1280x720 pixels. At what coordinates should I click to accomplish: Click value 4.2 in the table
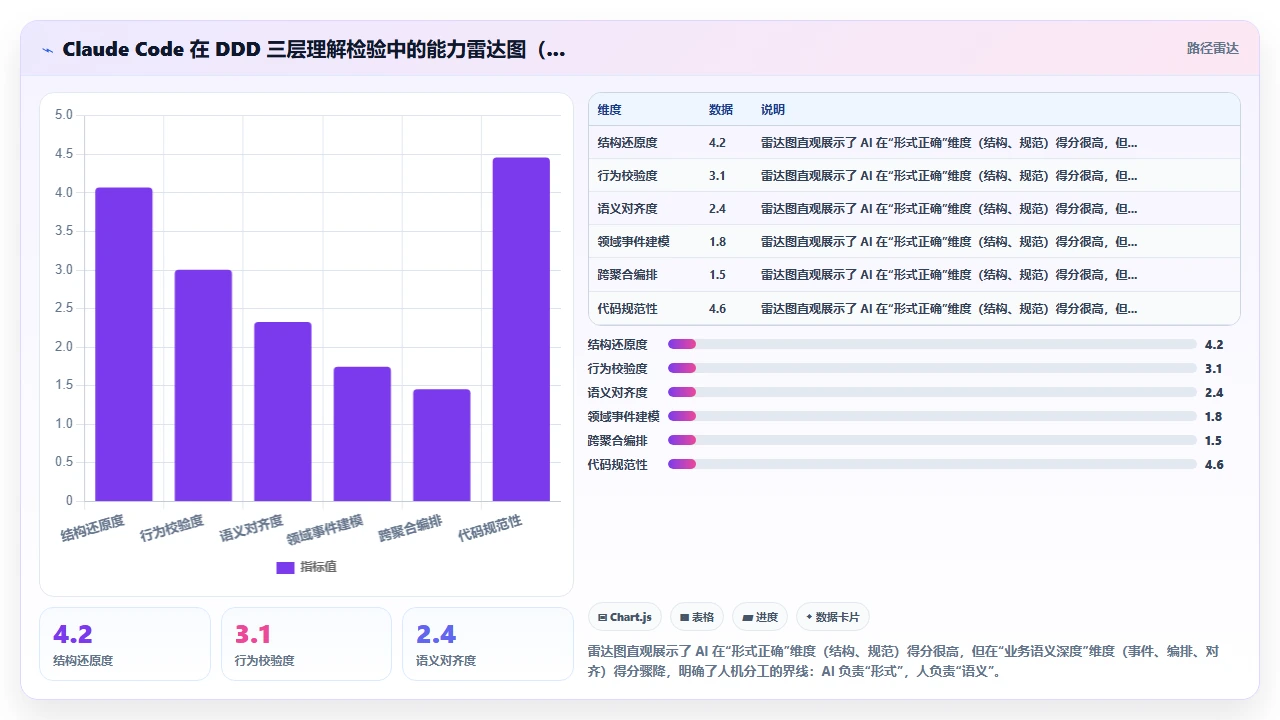[717, 143]
